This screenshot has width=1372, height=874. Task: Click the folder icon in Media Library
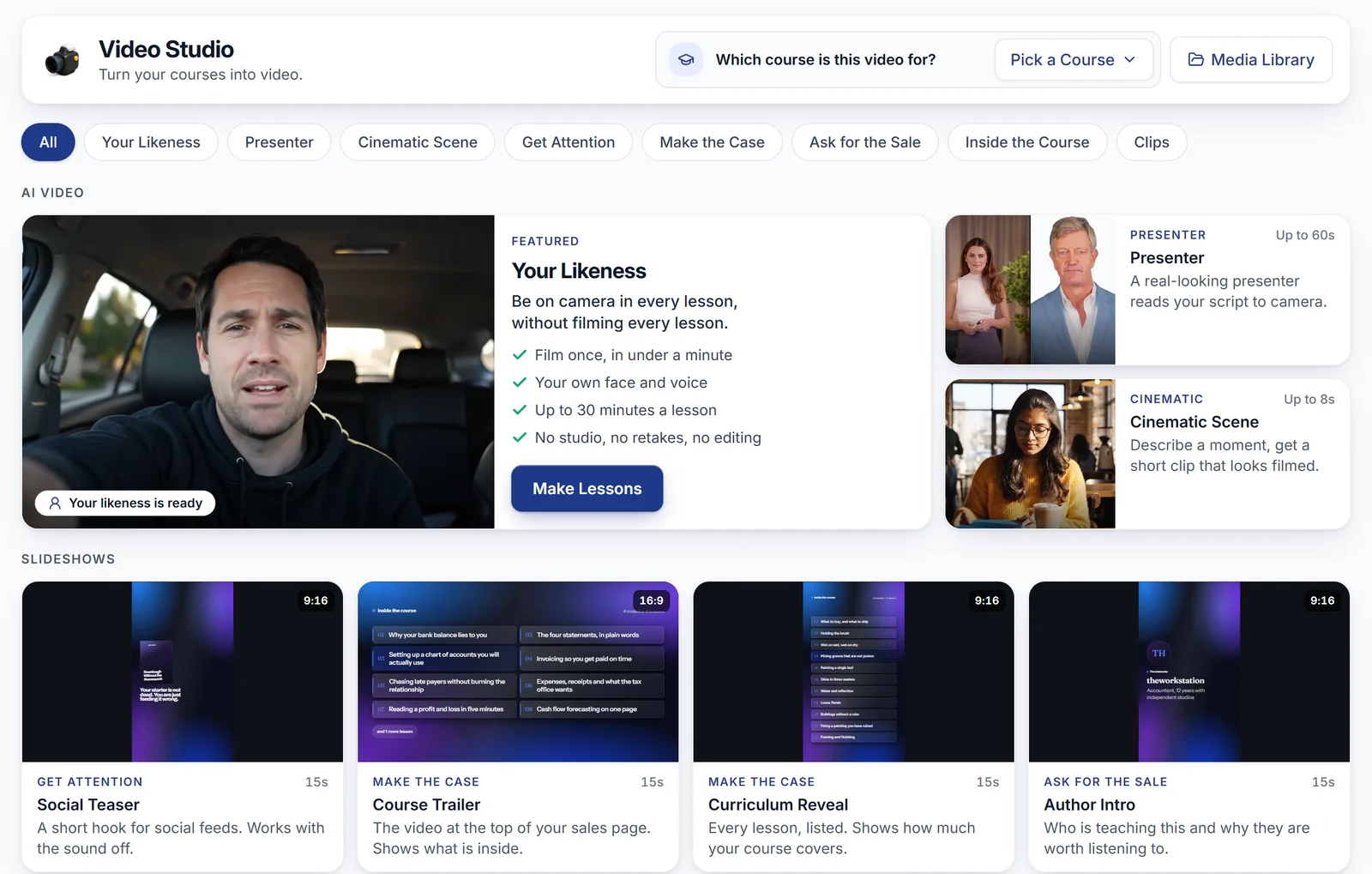tap(1195, 59)
